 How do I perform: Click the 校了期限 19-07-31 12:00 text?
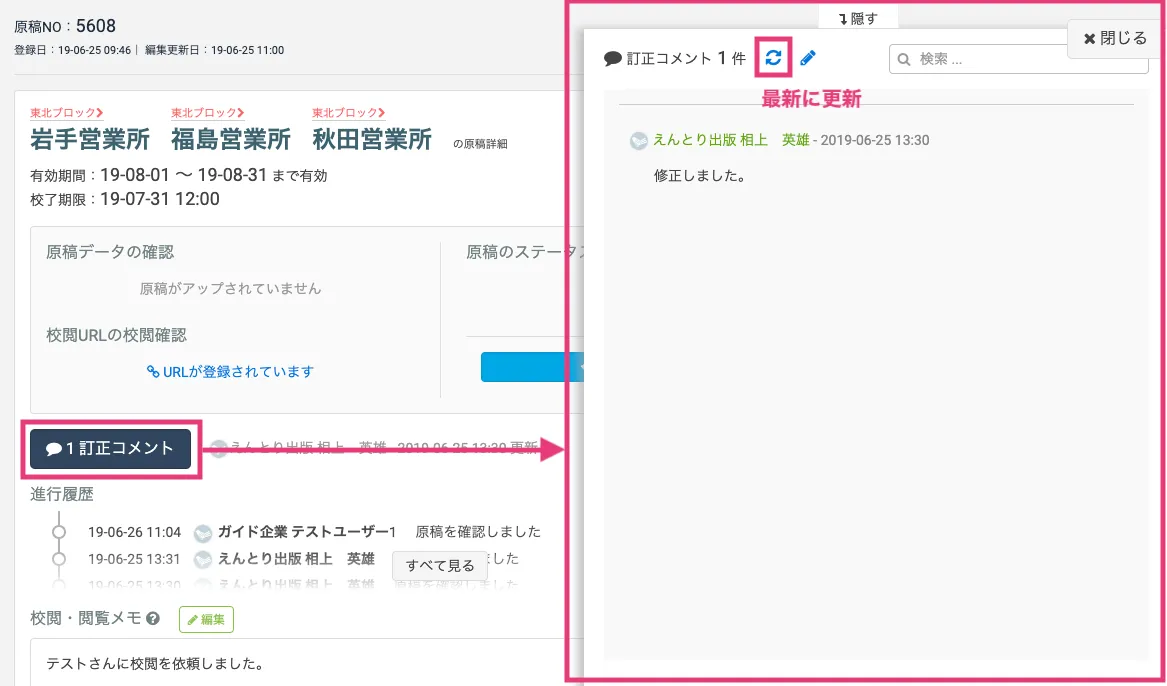pos(125,199)
